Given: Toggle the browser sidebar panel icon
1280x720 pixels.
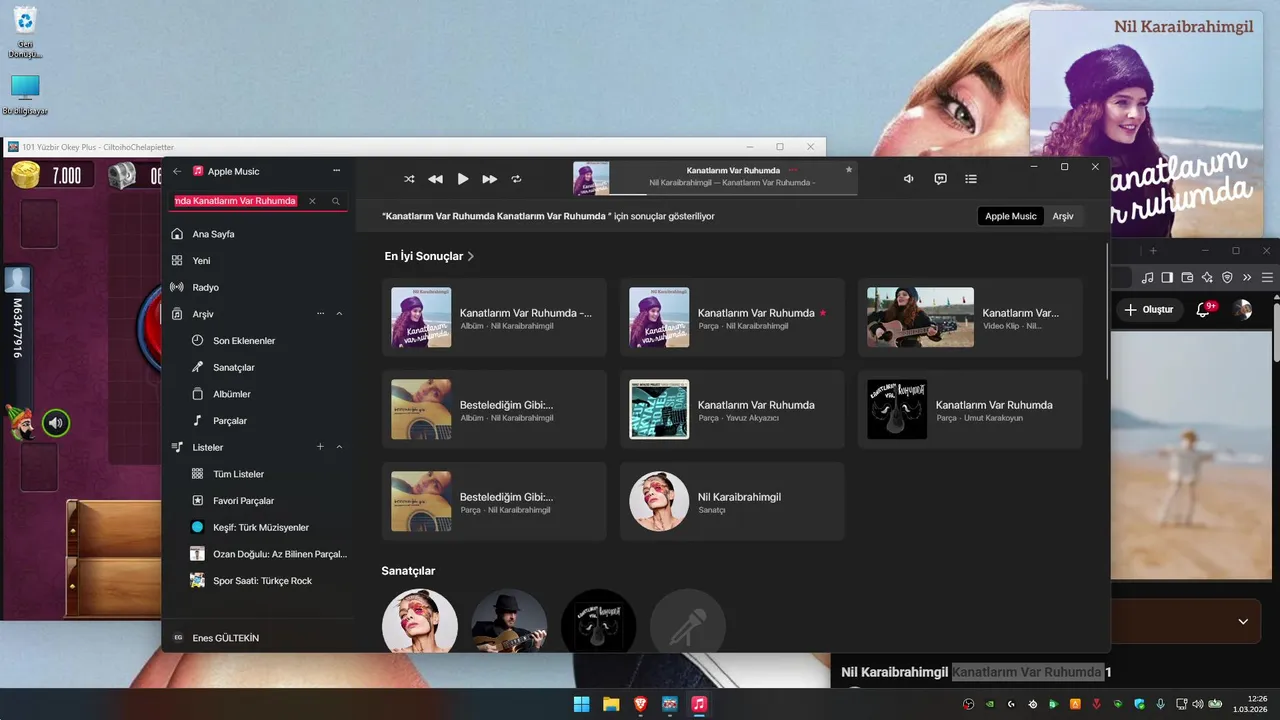Looking at the screenshot, I should pyautogui.click(x=1167, y=277).
